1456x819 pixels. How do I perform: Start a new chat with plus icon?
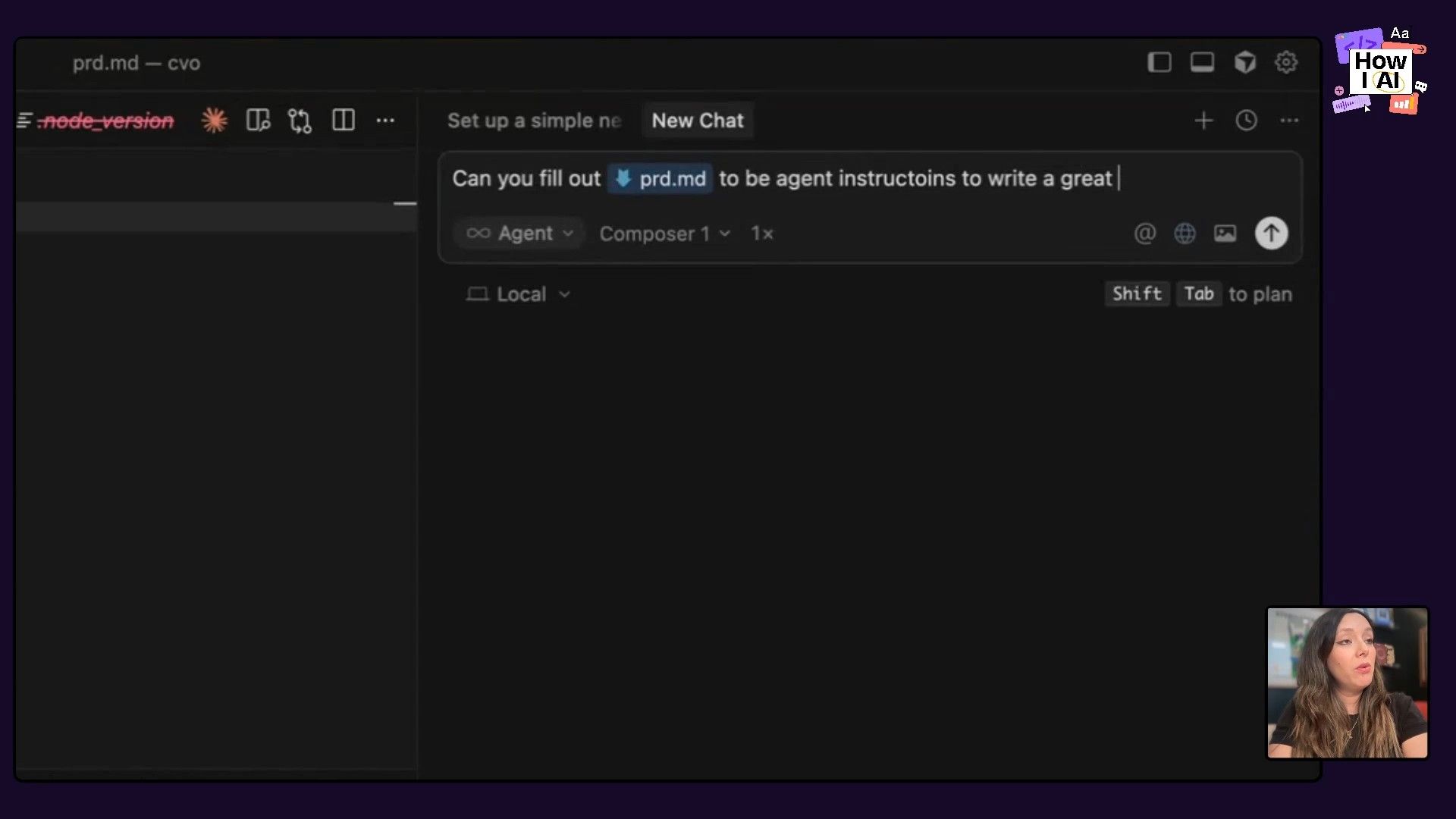click(1203, 121)
